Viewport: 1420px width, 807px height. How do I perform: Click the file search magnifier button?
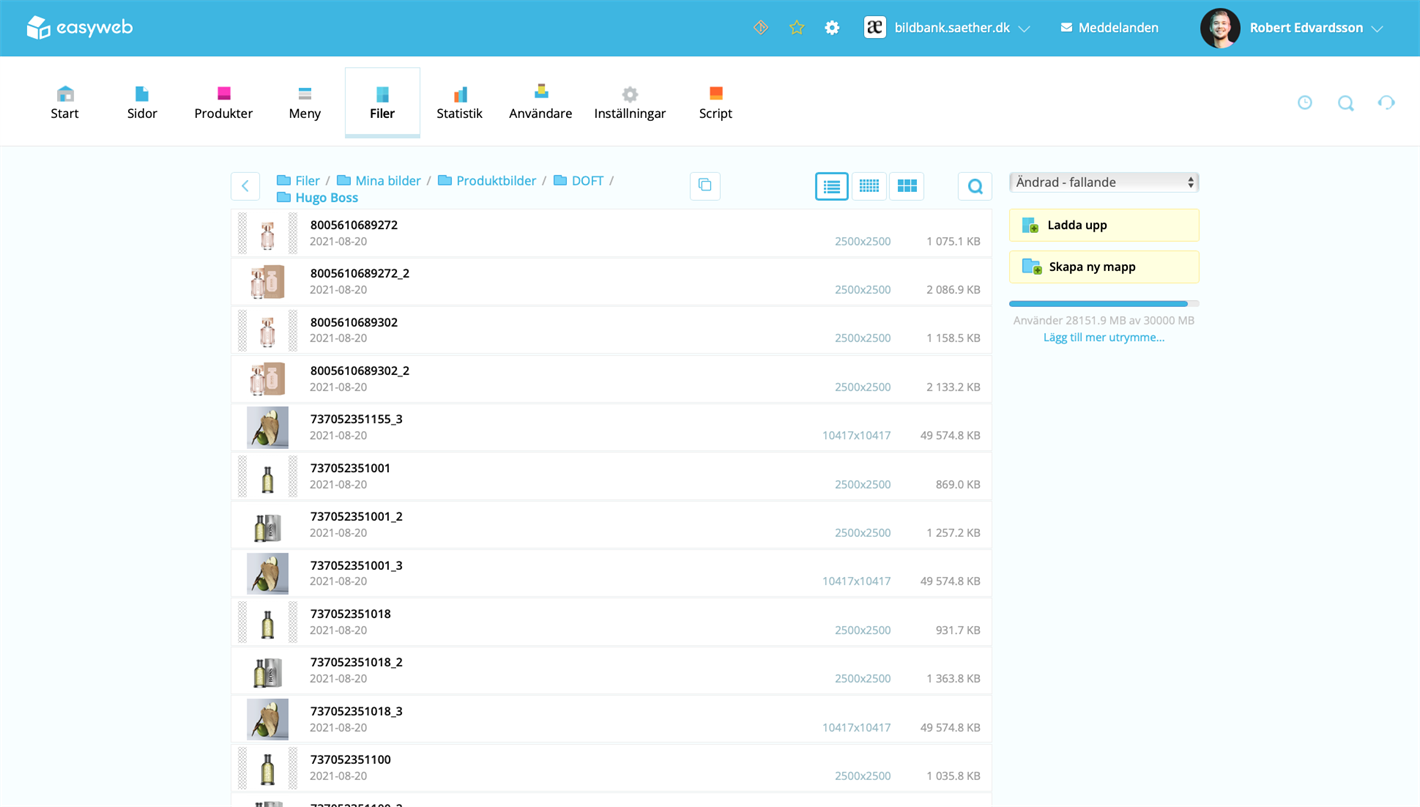point(975,186)
